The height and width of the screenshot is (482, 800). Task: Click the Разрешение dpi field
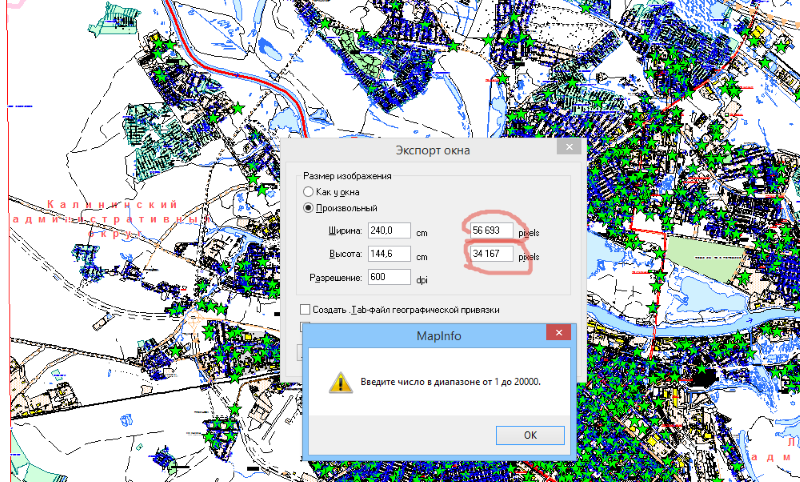[390, 277]
